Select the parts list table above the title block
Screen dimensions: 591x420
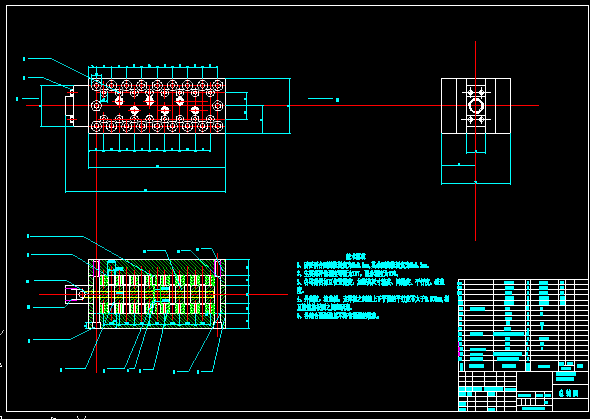(523, 325)
